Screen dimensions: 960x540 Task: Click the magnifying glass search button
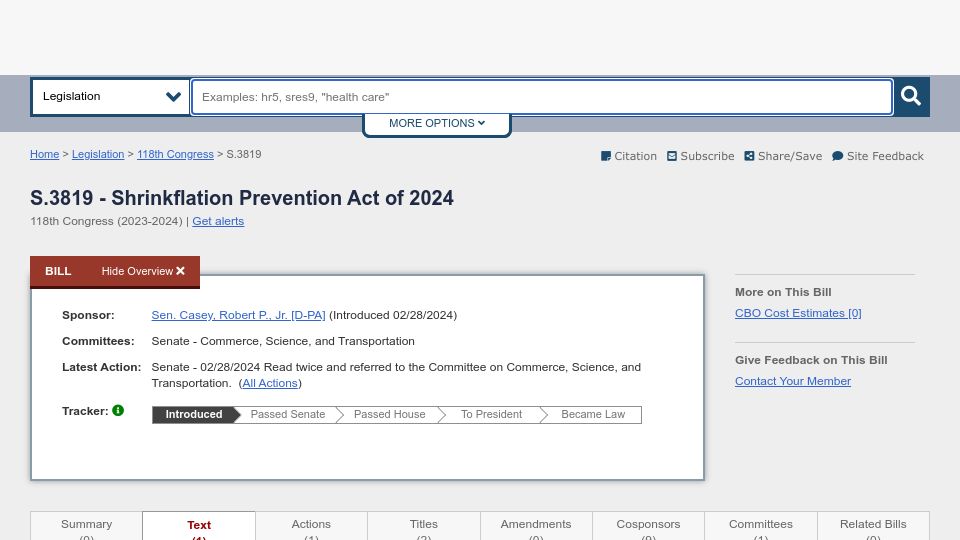coord(911,97)
